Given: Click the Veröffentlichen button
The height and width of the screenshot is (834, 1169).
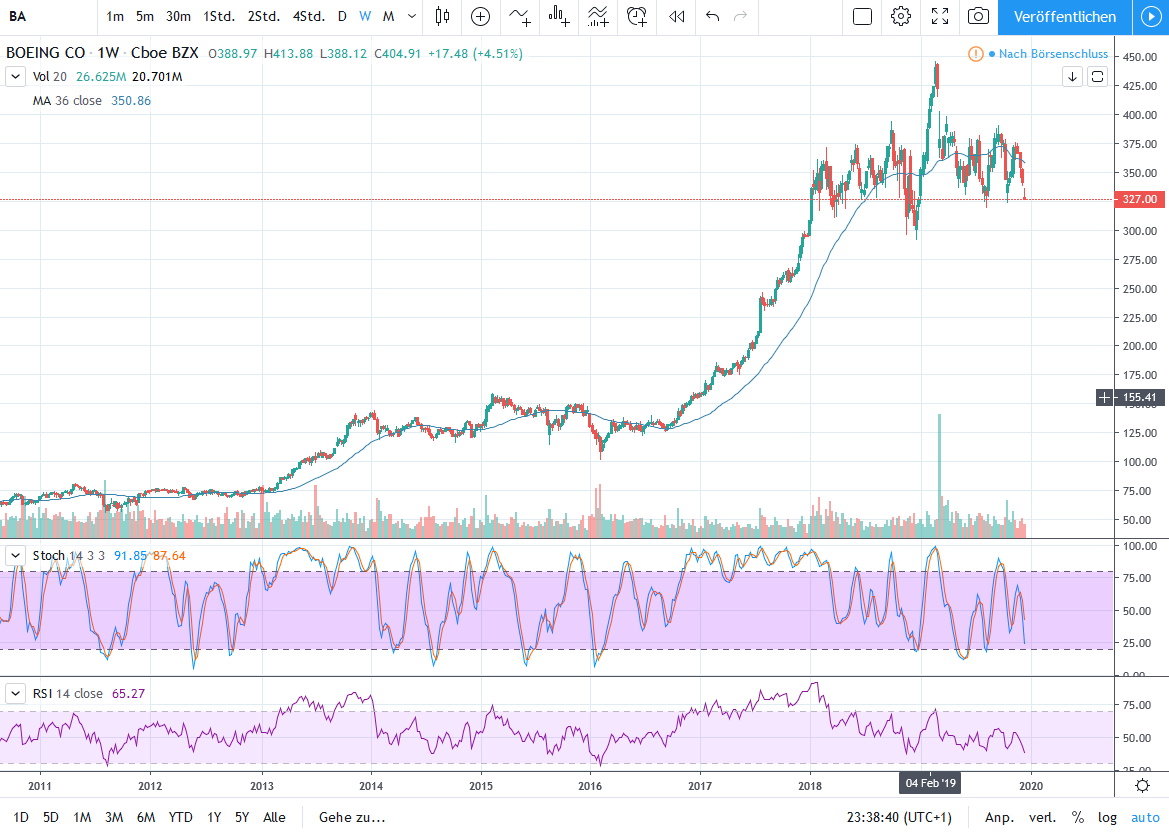Looking at the screenshot, I should click(x=1064, y=16).
